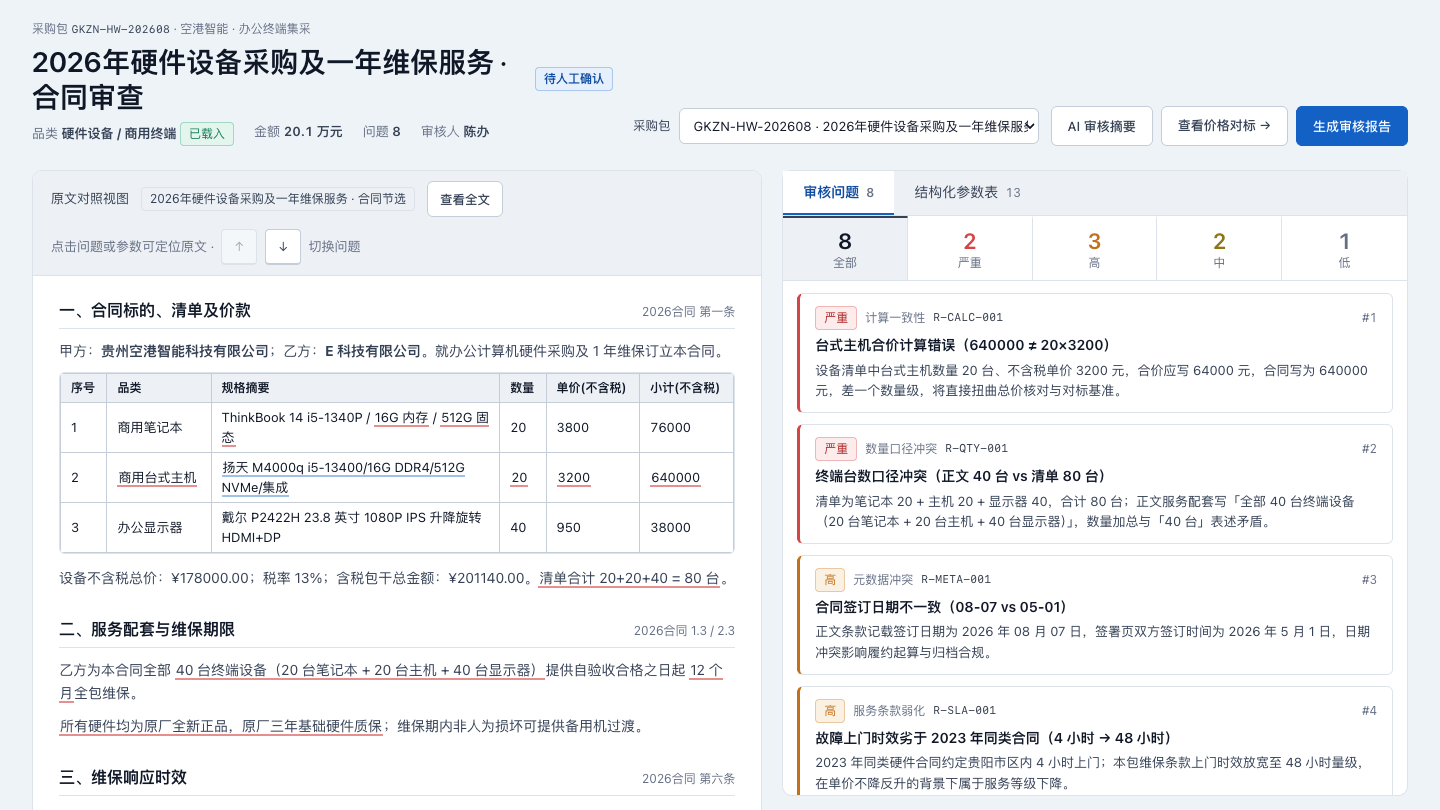
Task: Open issue #4 故障上门时效 card
Action: tap(1095, 740)
